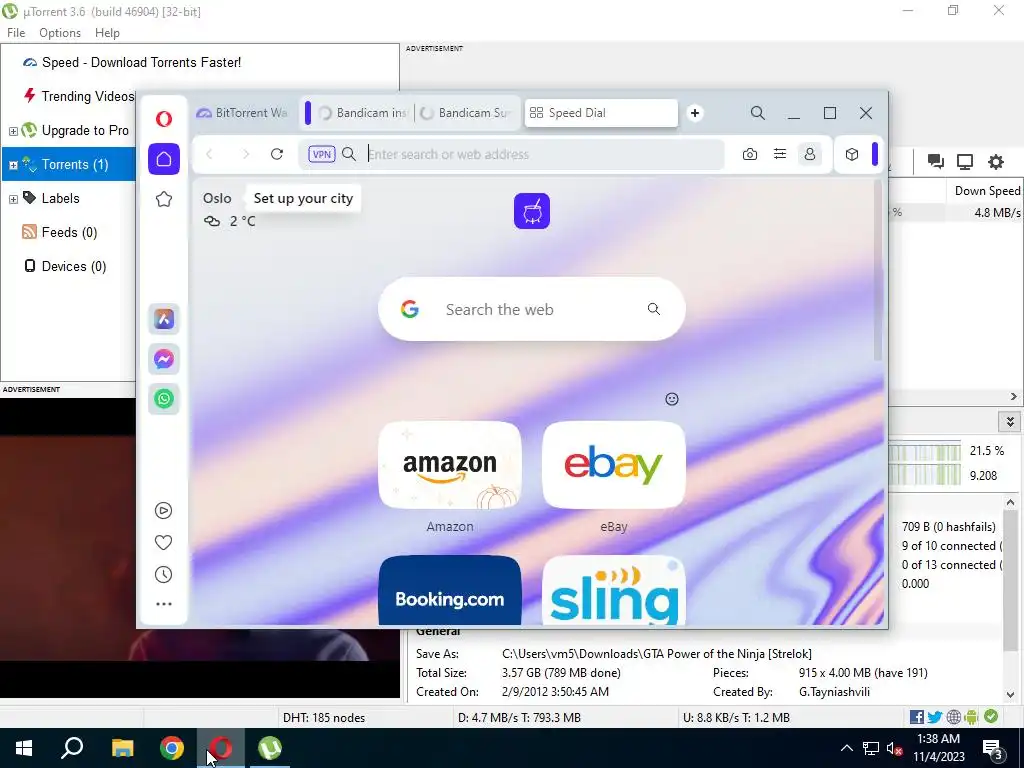Click the Search the web box

[532, 309]
